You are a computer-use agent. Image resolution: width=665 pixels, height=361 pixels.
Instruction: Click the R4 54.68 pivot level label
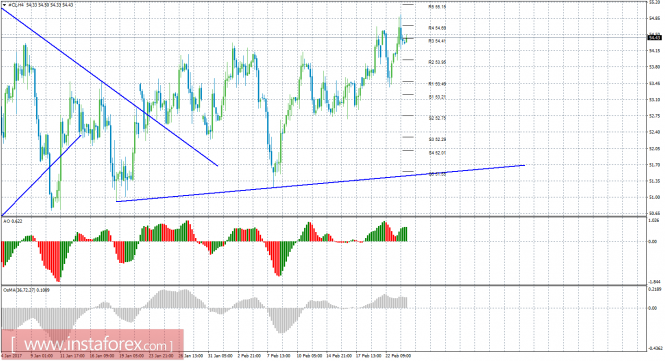pos(437,28)
